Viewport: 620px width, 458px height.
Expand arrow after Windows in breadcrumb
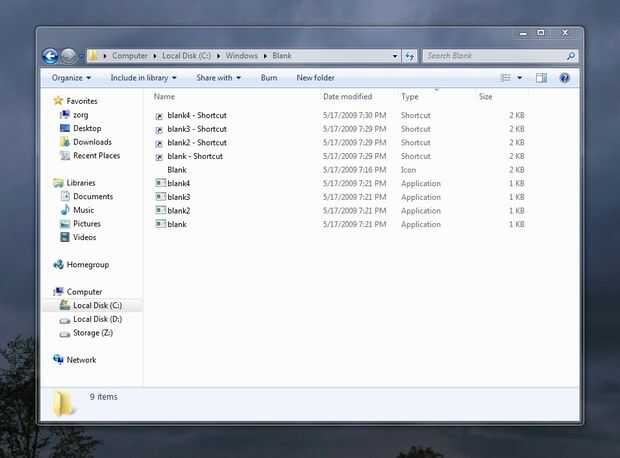265,56
